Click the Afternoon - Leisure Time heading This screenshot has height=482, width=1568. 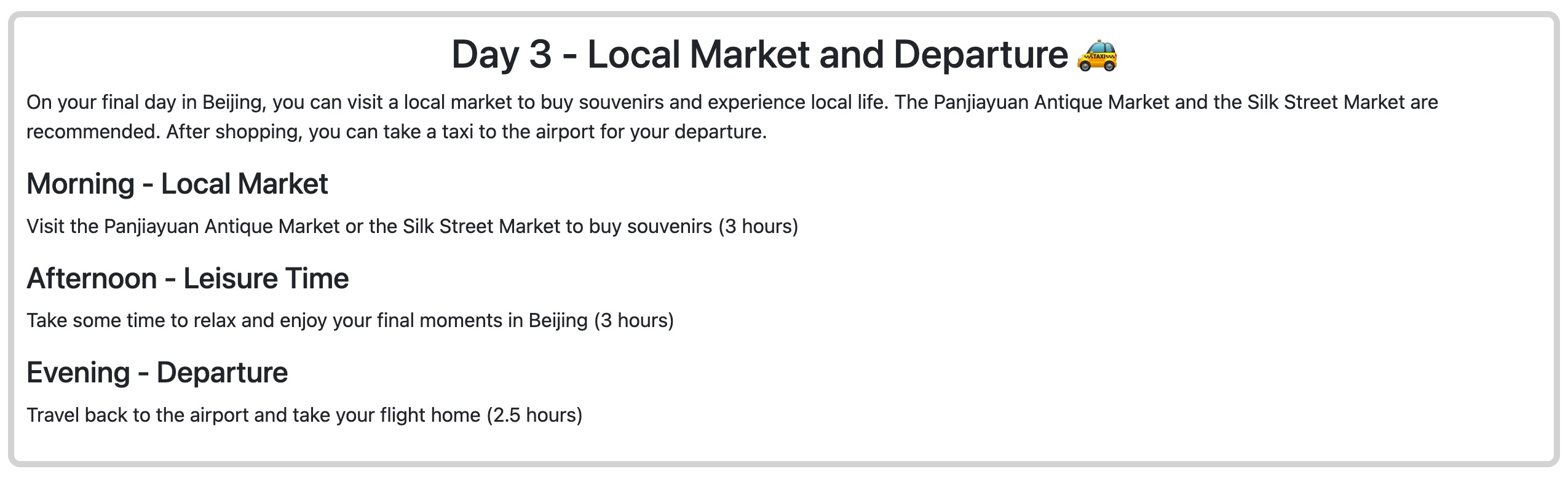(x=188, y=279)
